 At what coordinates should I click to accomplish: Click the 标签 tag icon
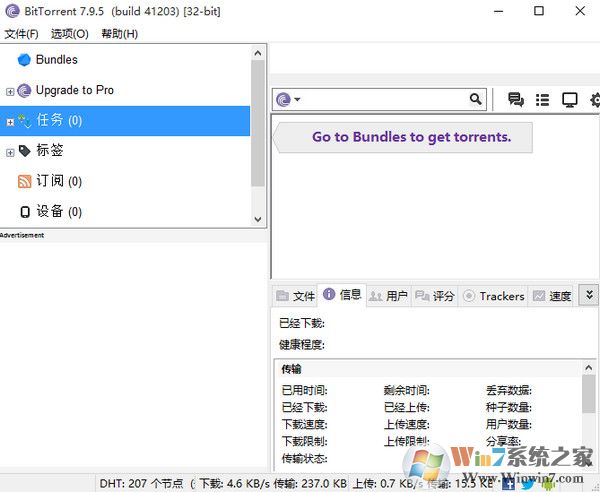(x=25, y=151)
